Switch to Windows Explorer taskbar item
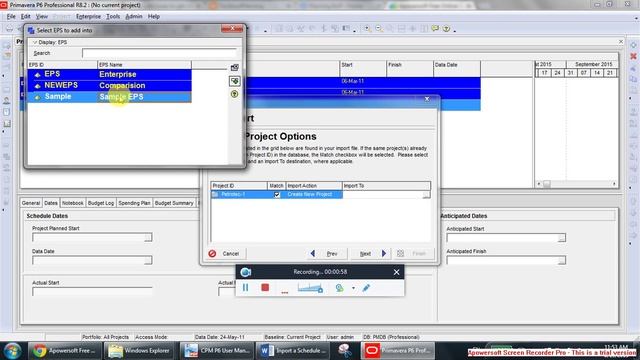The height and width of the screenshot is (360, 640). pos(140,351)
